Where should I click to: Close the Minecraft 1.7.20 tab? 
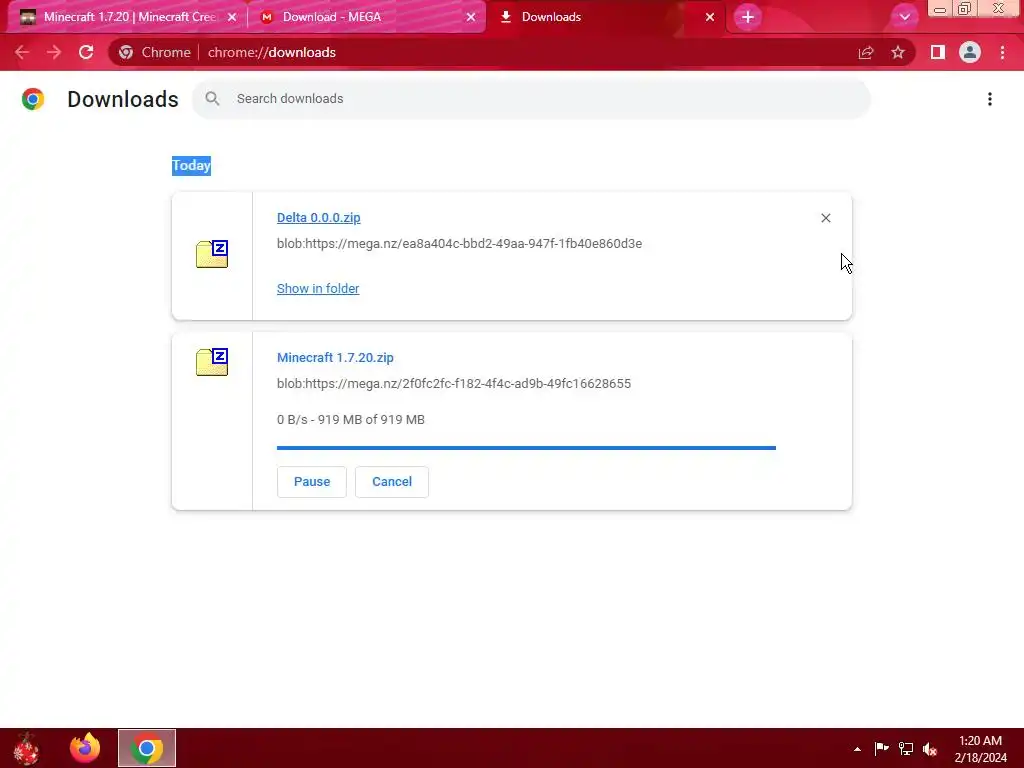coord(232,18)
